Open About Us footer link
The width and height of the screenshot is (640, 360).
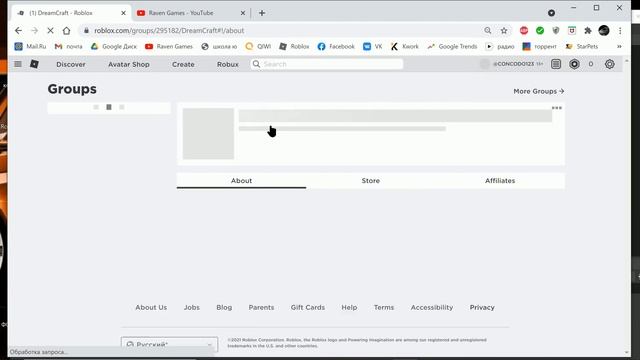151,308
